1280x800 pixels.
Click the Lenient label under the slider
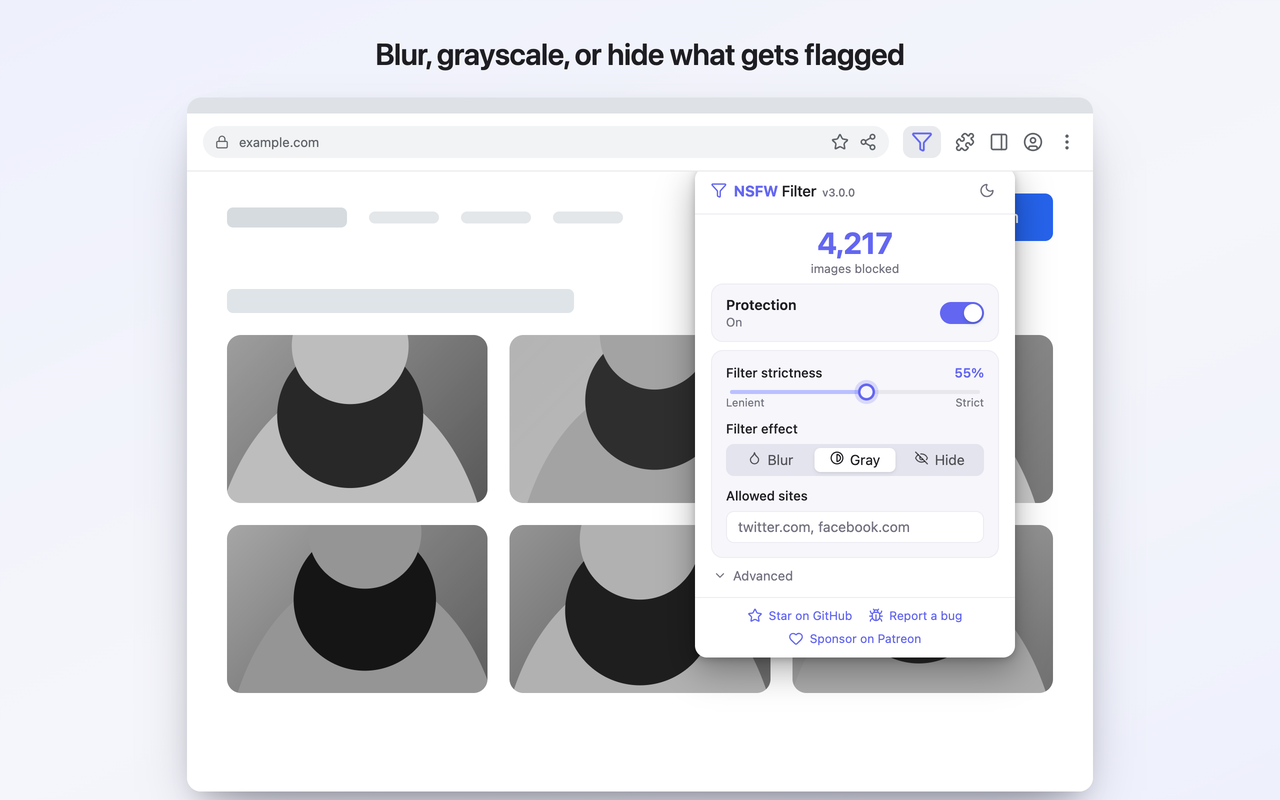tap(745, 403)
